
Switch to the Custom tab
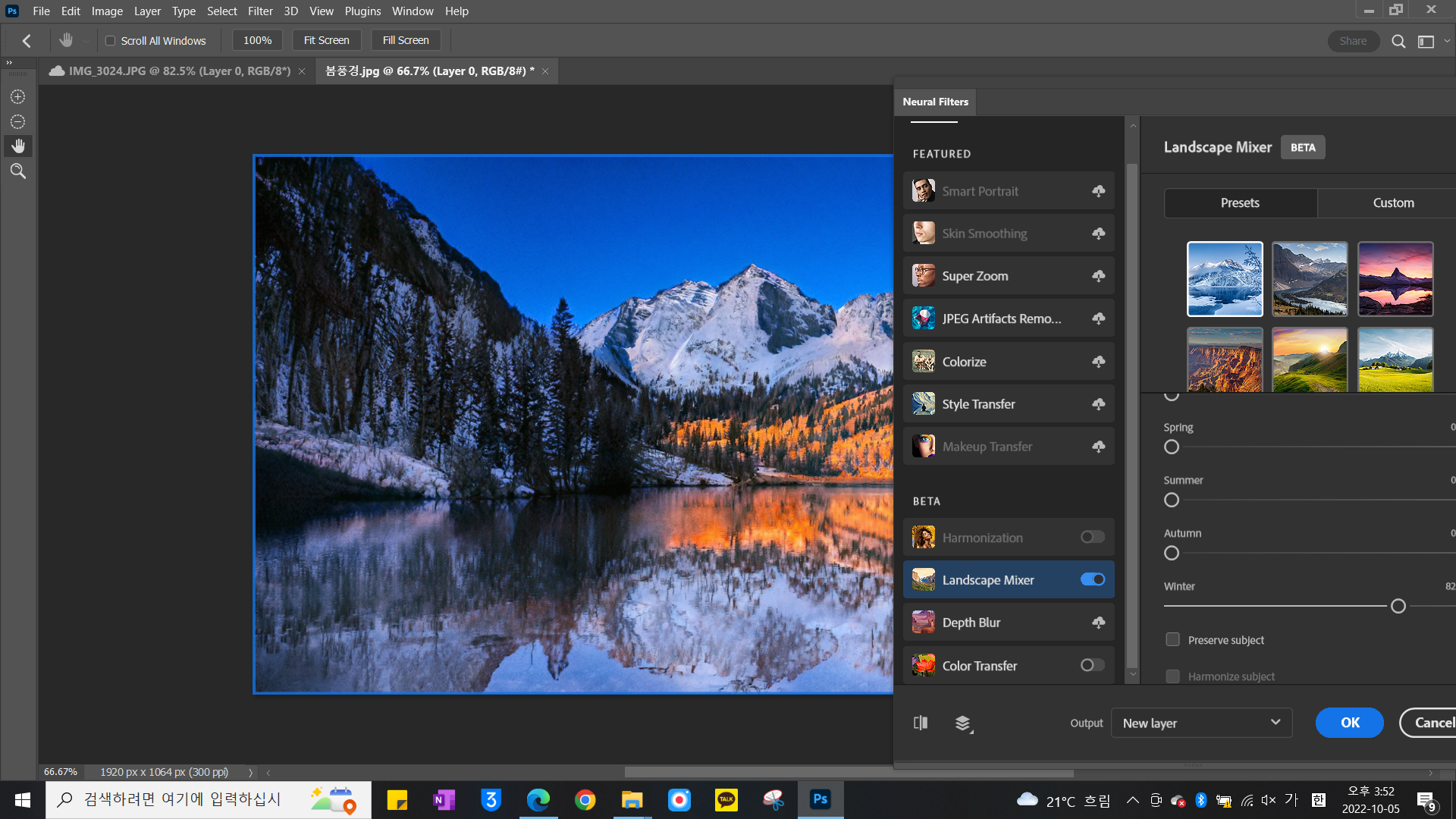1393,203
